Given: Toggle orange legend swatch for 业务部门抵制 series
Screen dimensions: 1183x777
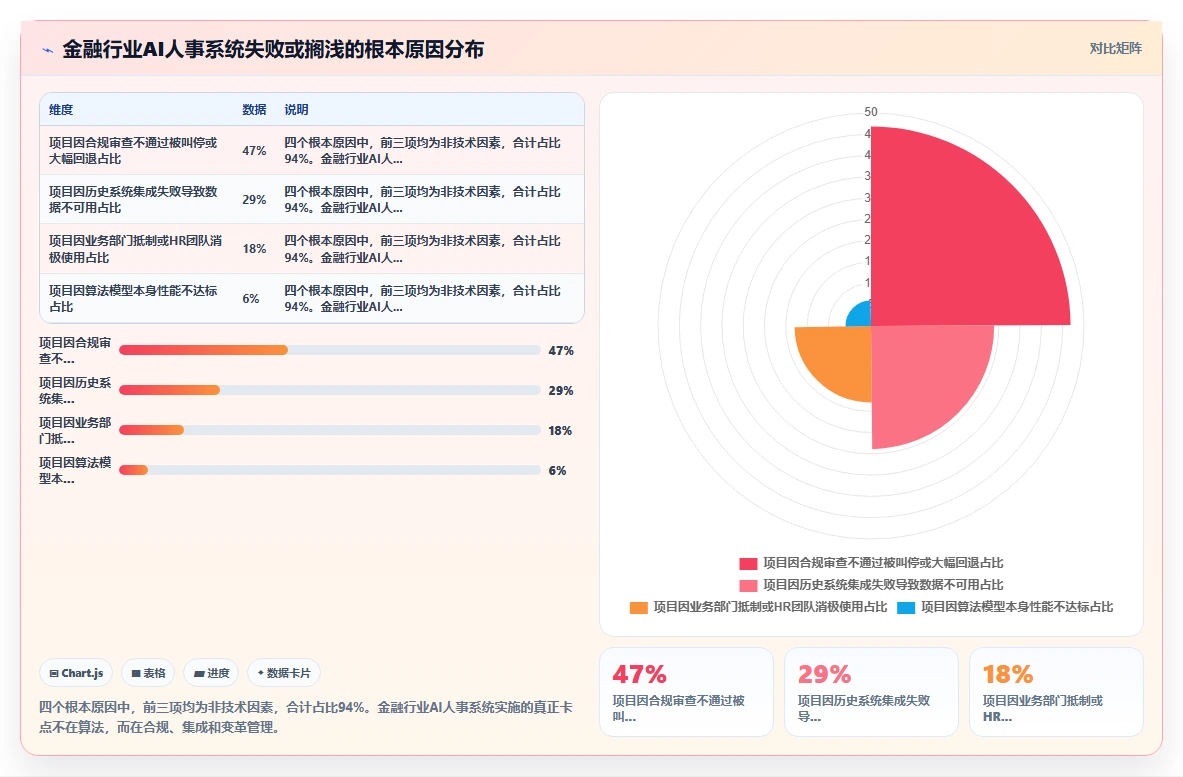Looking at the screenshot, I should pyautogui.click(x=638, y=607).
